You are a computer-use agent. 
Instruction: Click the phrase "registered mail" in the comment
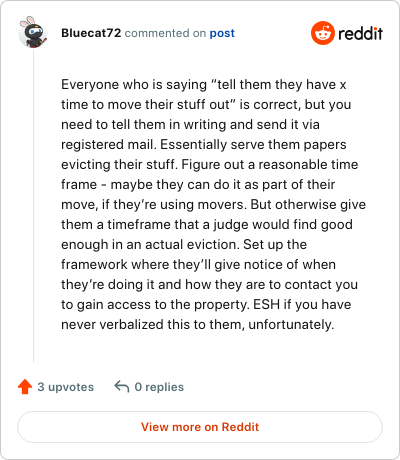coord(109,145)
